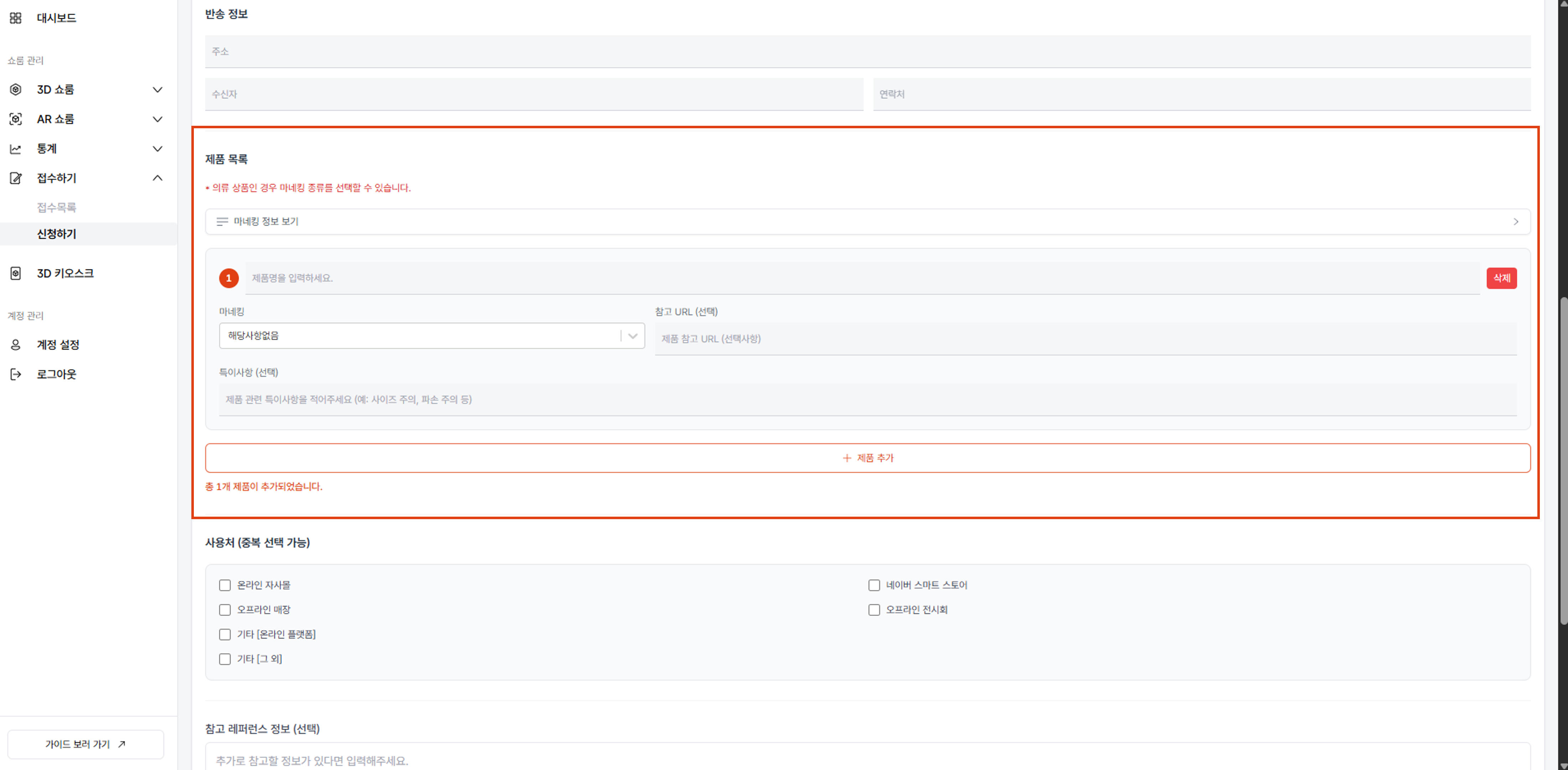
Task: Click the vertical page scrollbar thumb
Action: (x=1563, y=461)
